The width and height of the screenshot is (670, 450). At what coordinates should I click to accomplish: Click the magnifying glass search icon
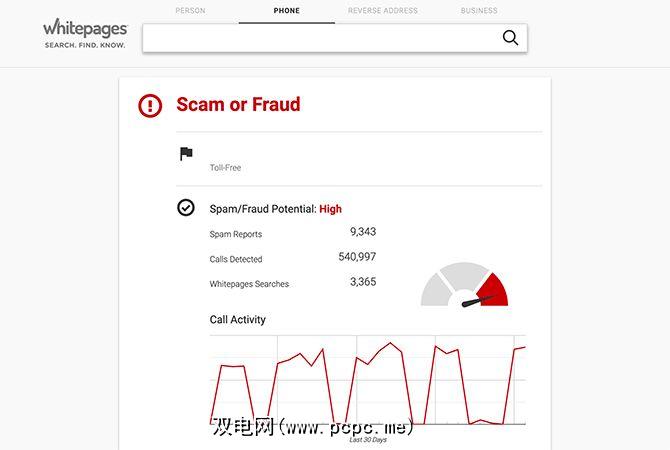[x=510, y=38]
